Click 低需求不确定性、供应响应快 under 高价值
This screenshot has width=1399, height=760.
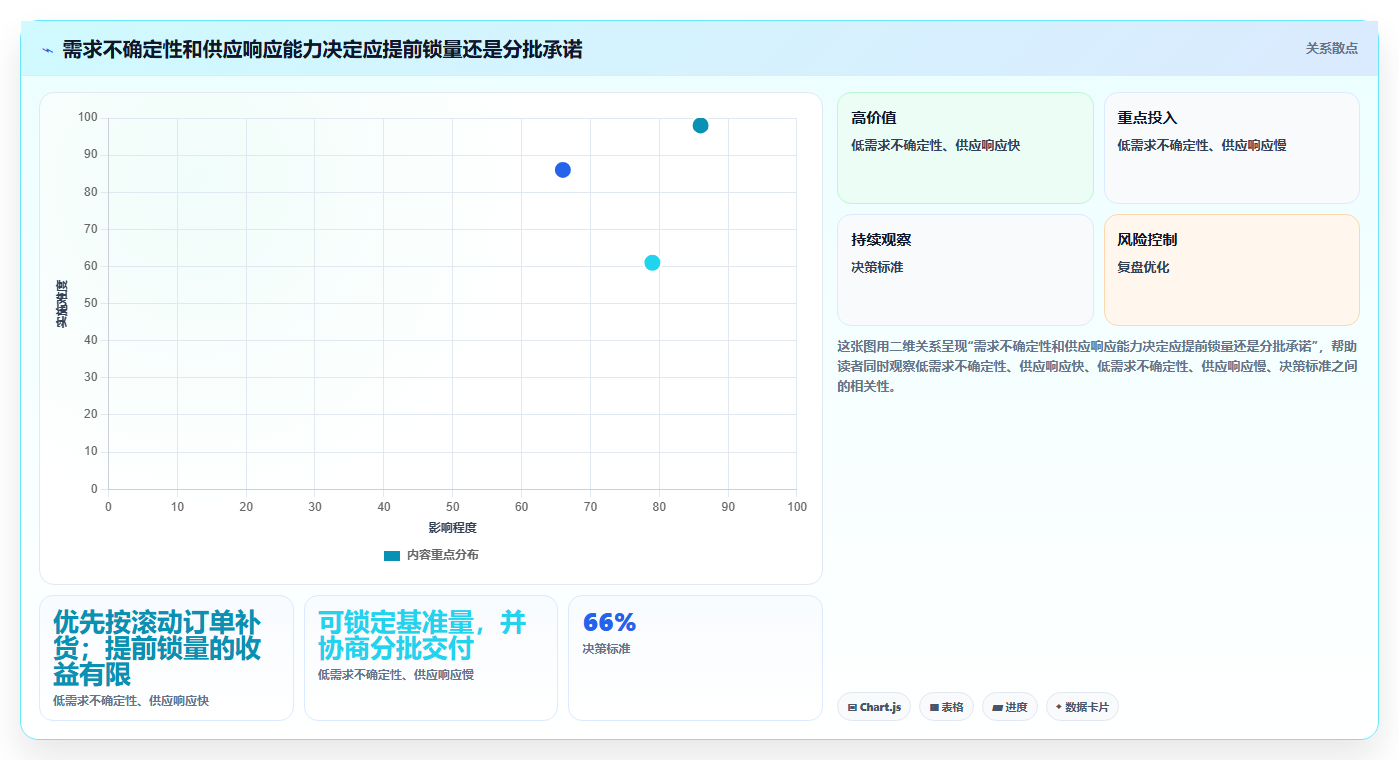pyautogui.click(x=935, y=145)
